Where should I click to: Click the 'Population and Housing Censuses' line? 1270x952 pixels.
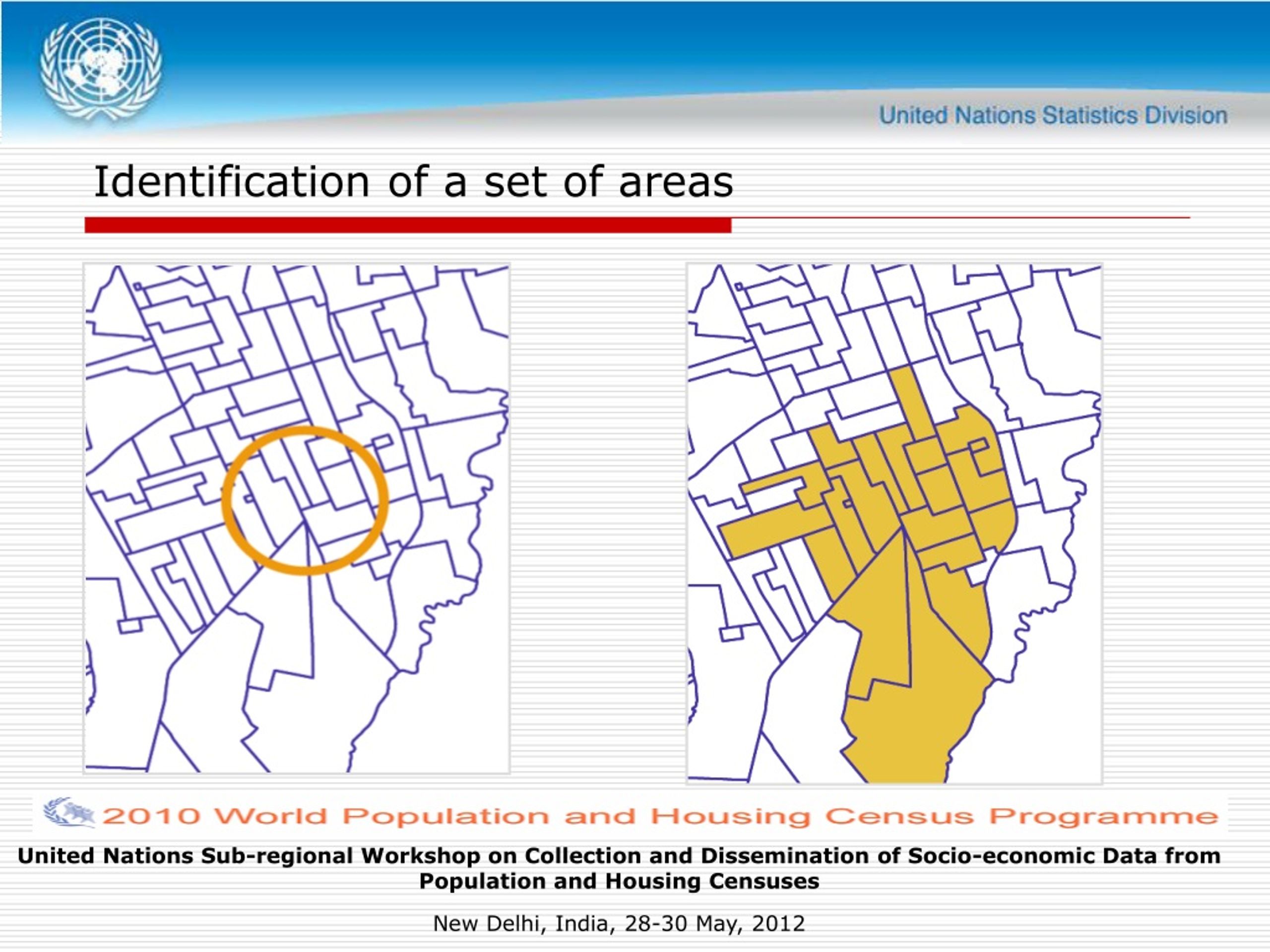[619, 882]
